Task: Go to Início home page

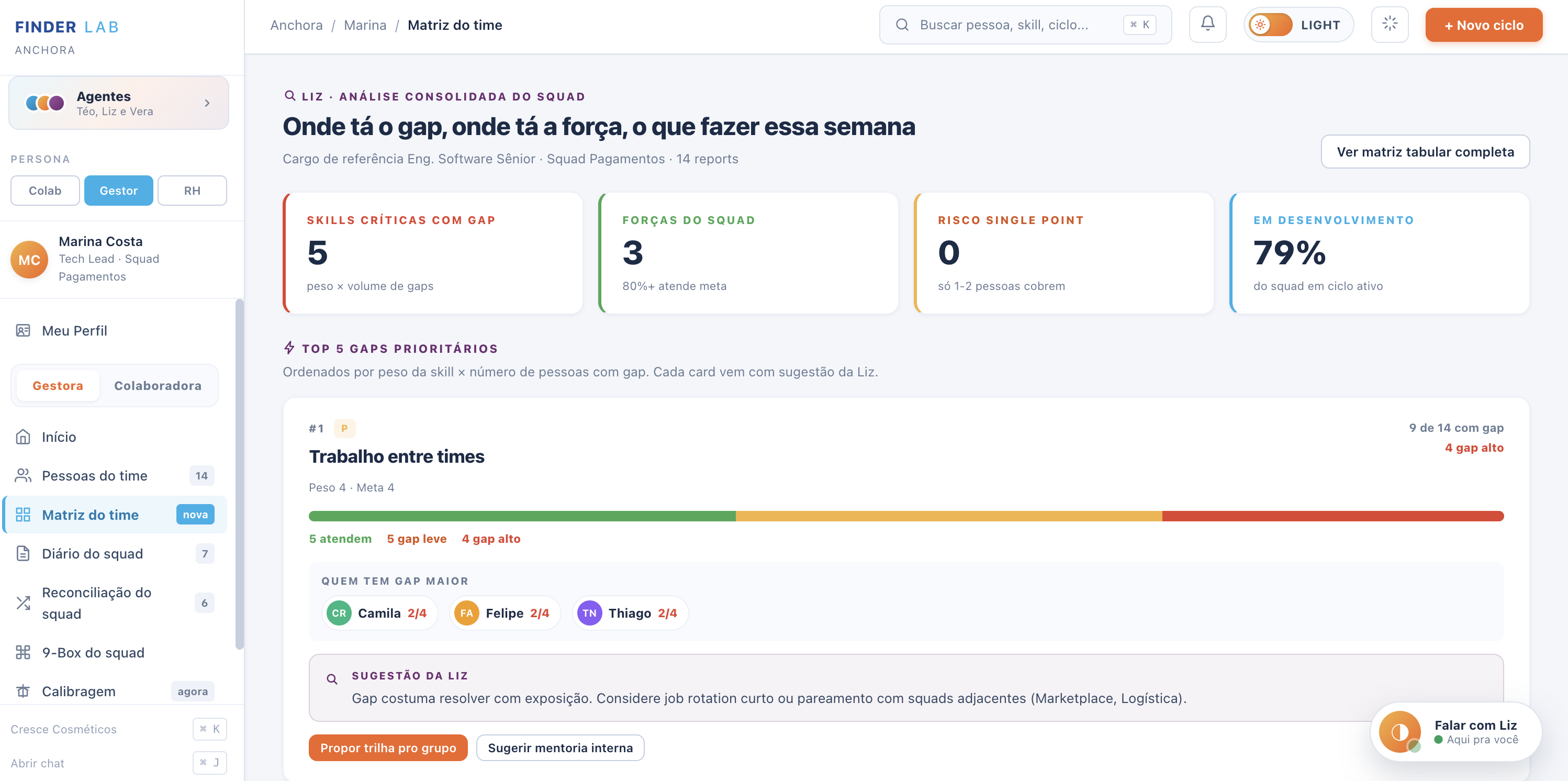Action: point(115,437)
